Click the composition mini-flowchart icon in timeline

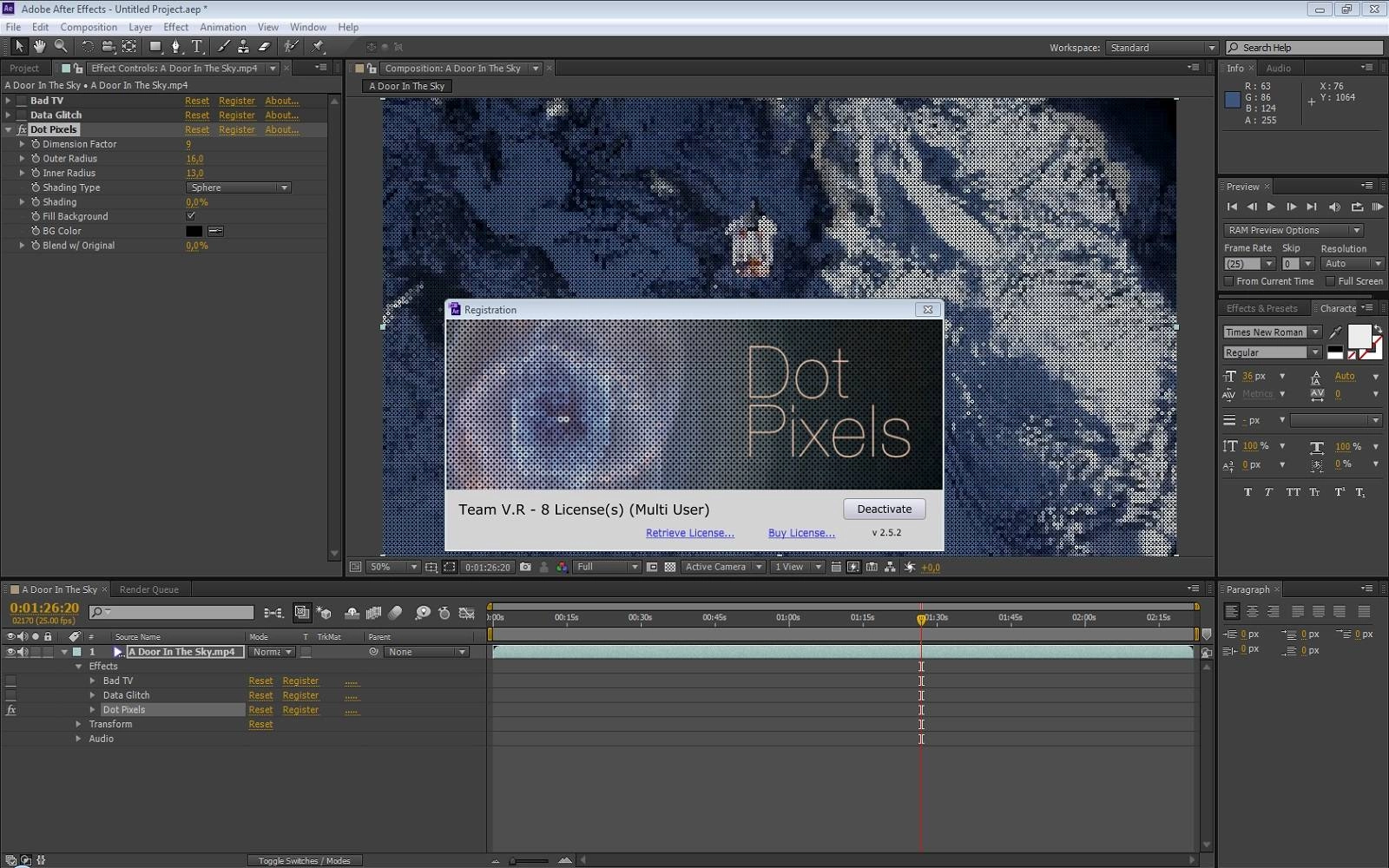pyautogui.click(x=273, y=613)
